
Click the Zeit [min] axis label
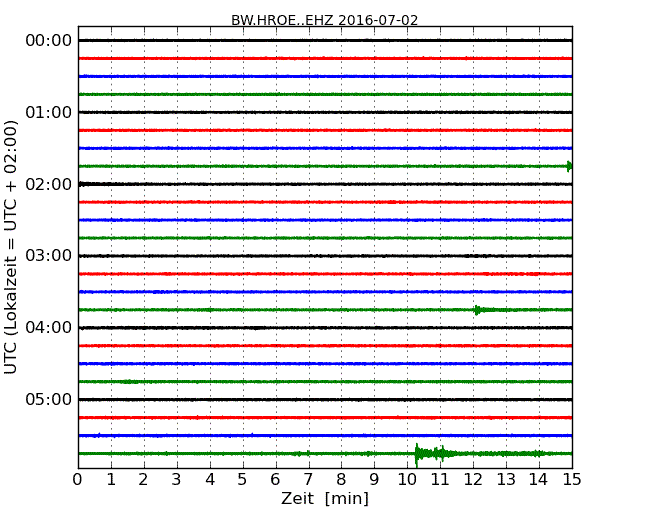pos(325,498)
